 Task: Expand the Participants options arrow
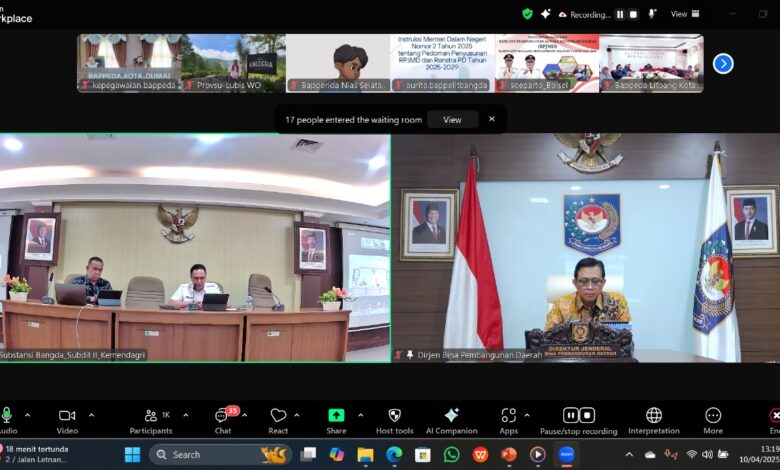pyautogui.click(x=188, y=415)
